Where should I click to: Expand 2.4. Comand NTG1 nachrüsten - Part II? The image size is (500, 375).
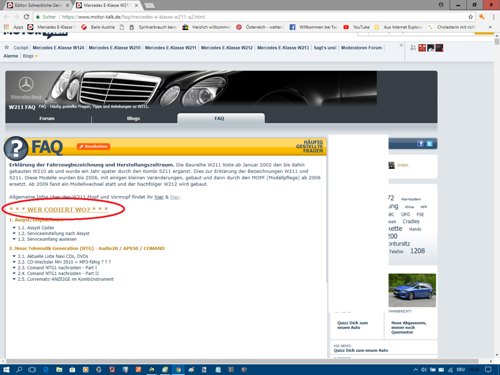pyautogui.click(x=58, y=273)
